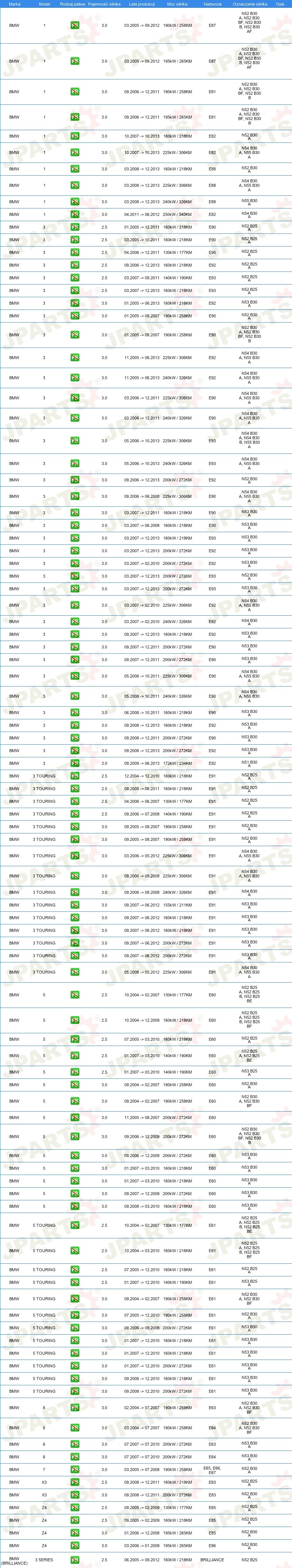Click fuel icon for BMW X3 200kW/272KM
This screenshot has height=1568, width=292.
click(74, 1495)
